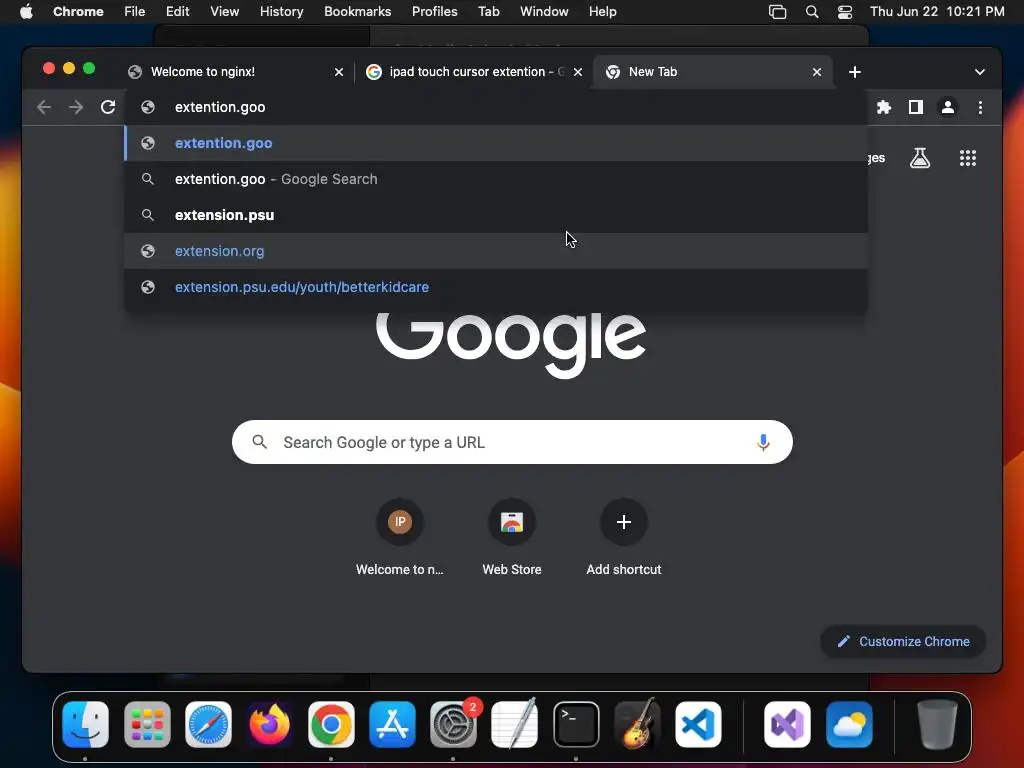
Task: Open the Chrome menu in menu bar
Action: [78, 12]
